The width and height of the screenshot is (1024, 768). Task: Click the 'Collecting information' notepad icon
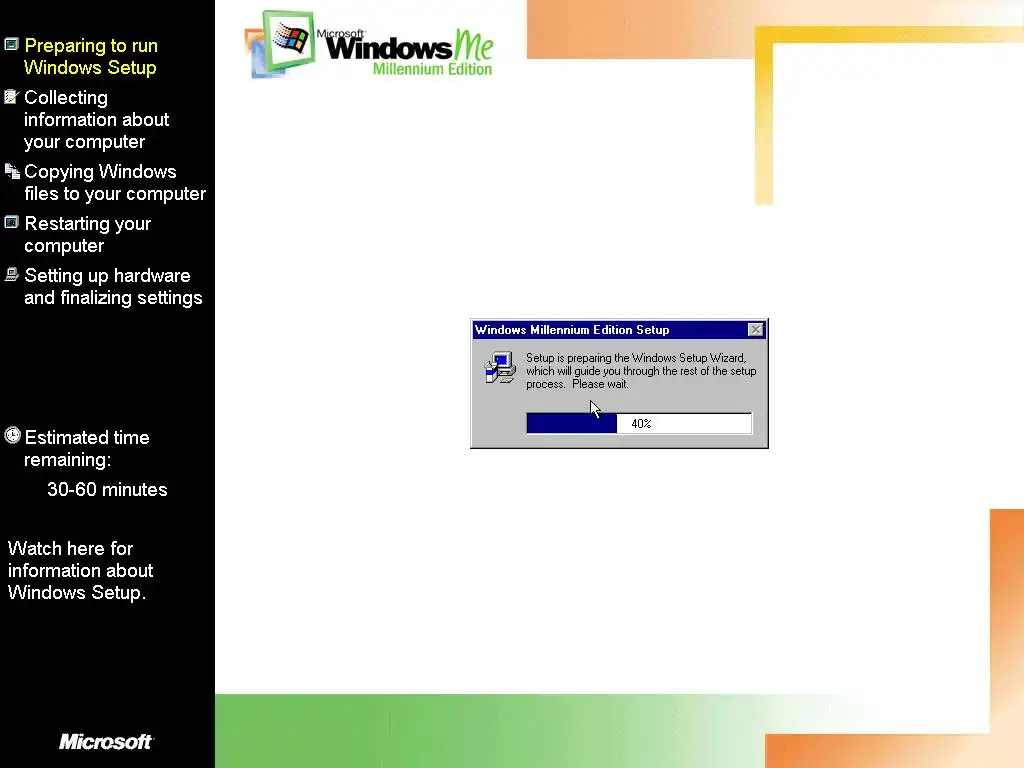[x=11, y=97]
